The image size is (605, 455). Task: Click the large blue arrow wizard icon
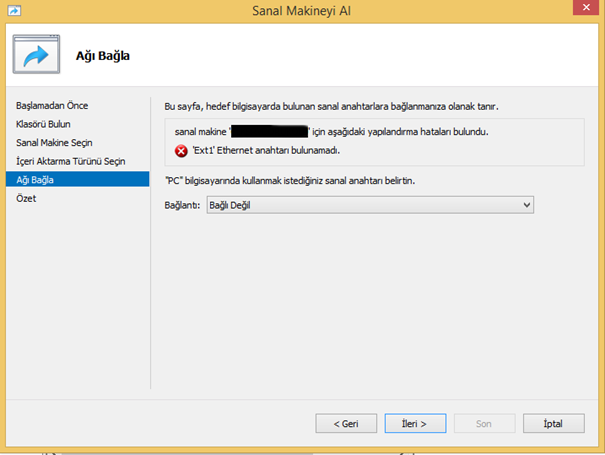[36, 54]
